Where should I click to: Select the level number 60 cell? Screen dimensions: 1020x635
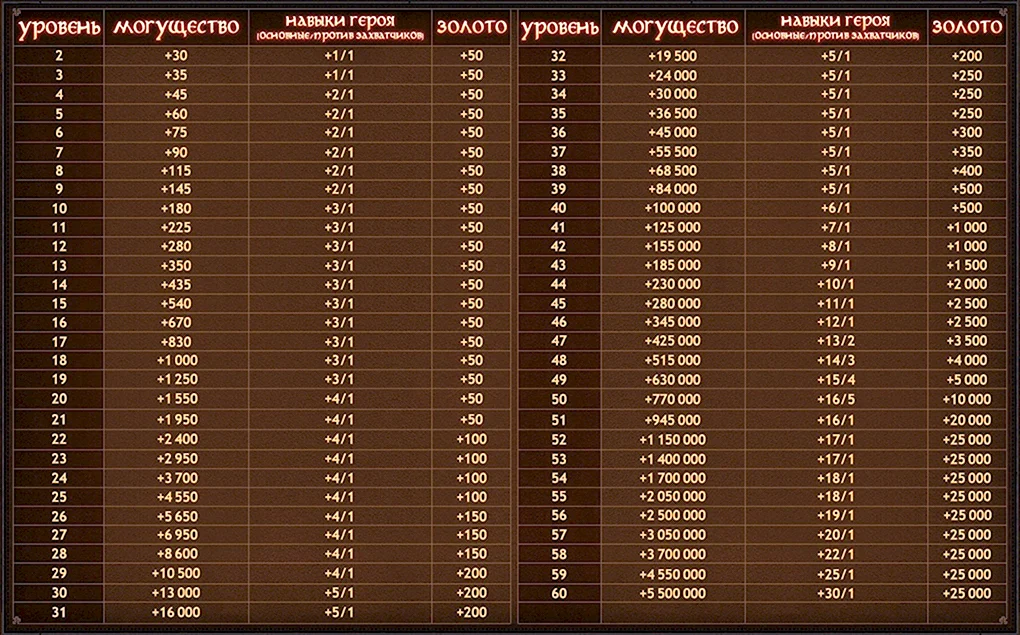559,593
